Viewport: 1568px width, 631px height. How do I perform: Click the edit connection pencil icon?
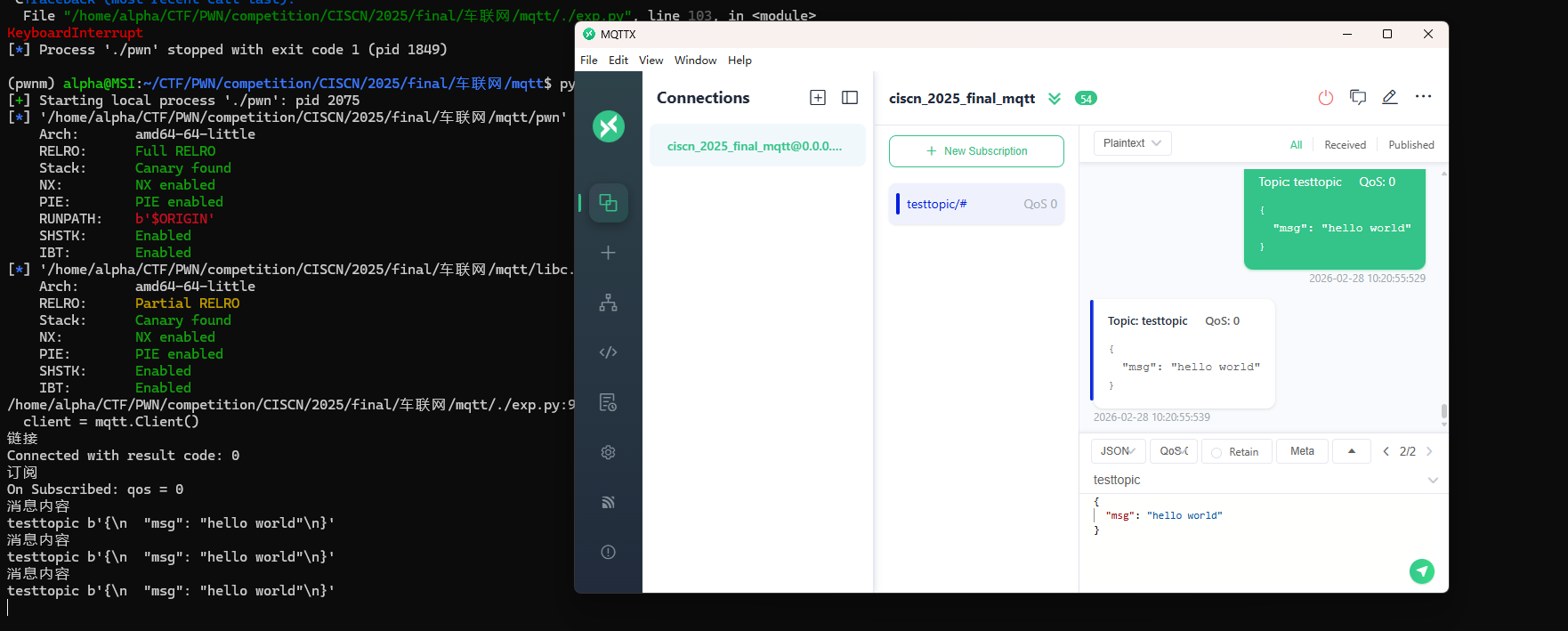(x=1389, y=98)
